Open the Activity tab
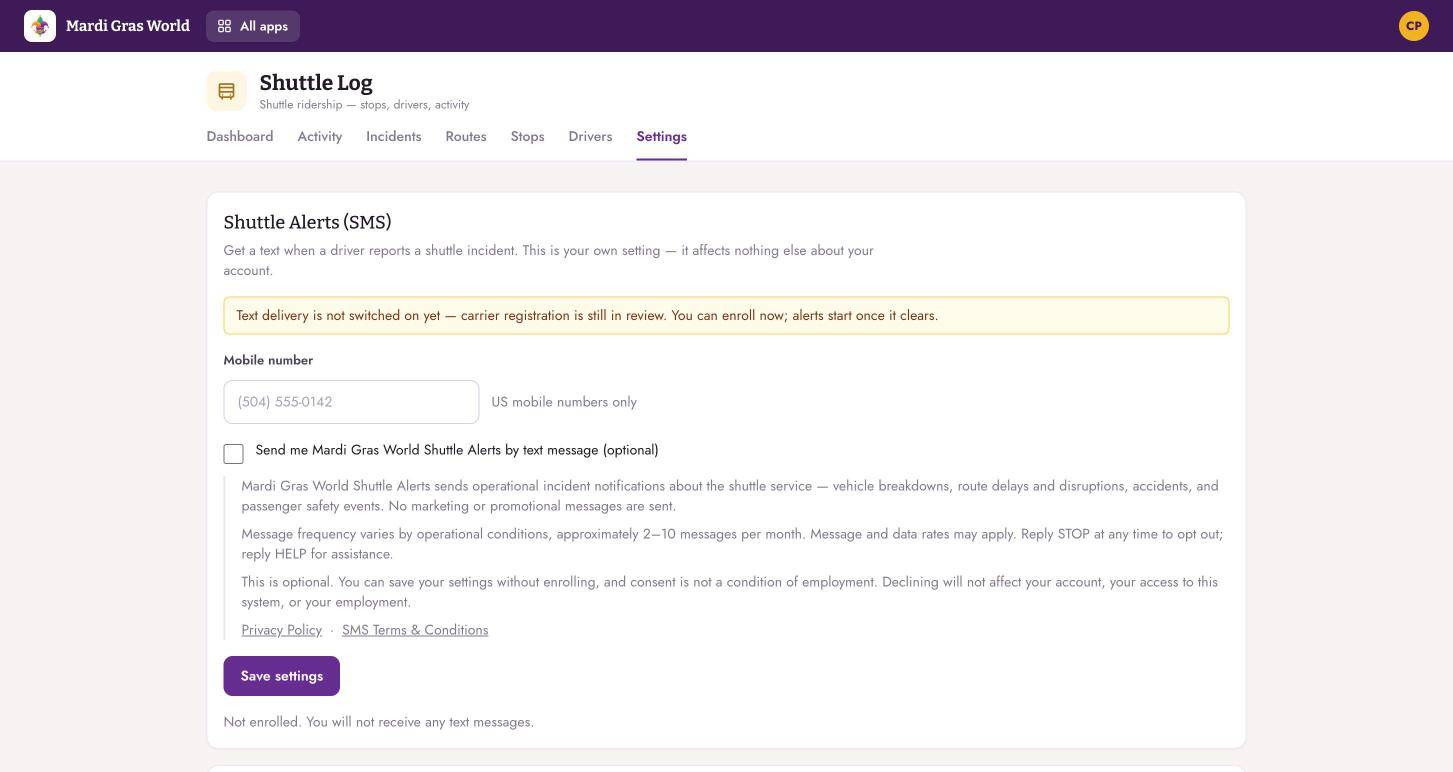1453x772 pixels. [320, 136]
